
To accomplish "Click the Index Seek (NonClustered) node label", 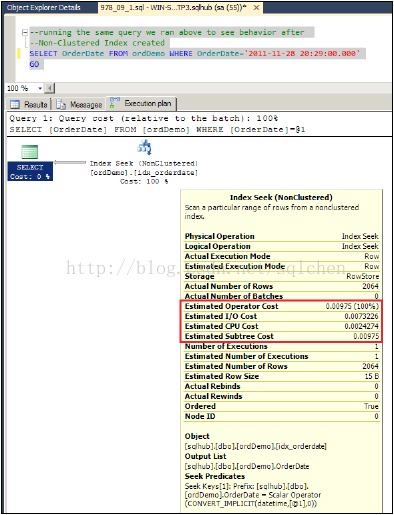I will tap(144, 164).
